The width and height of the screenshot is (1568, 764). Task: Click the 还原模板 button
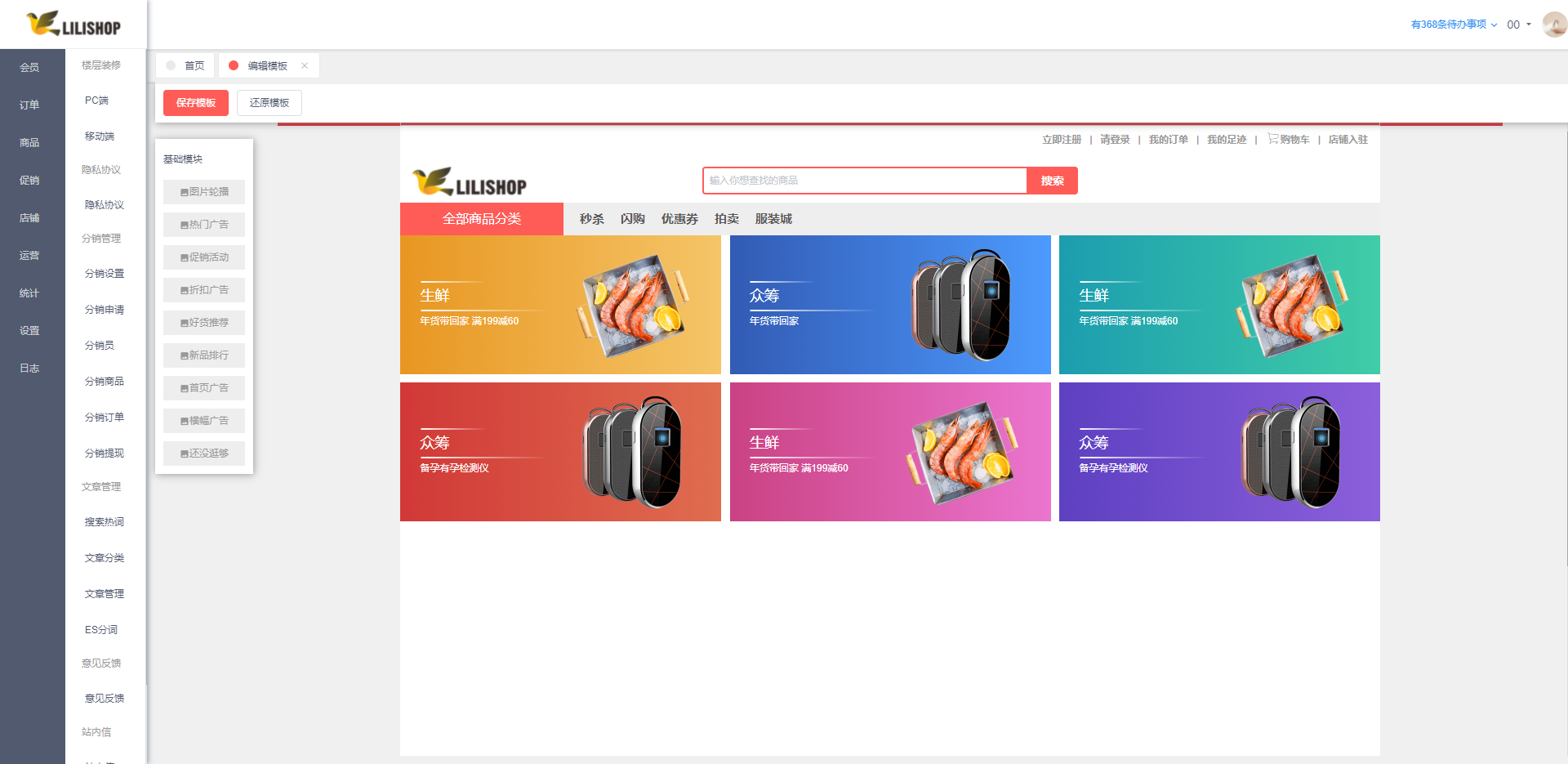point(269,103)
